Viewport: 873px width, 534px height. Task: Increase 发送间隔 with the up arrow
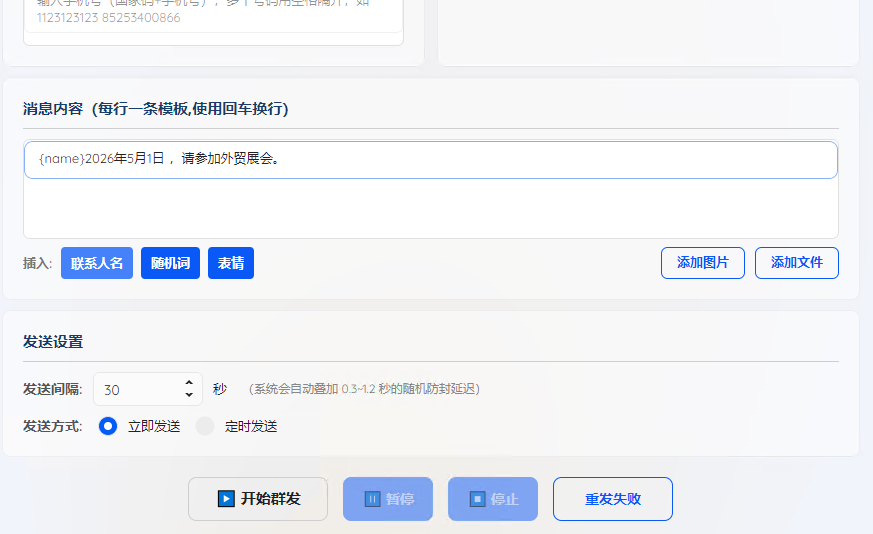189,383
